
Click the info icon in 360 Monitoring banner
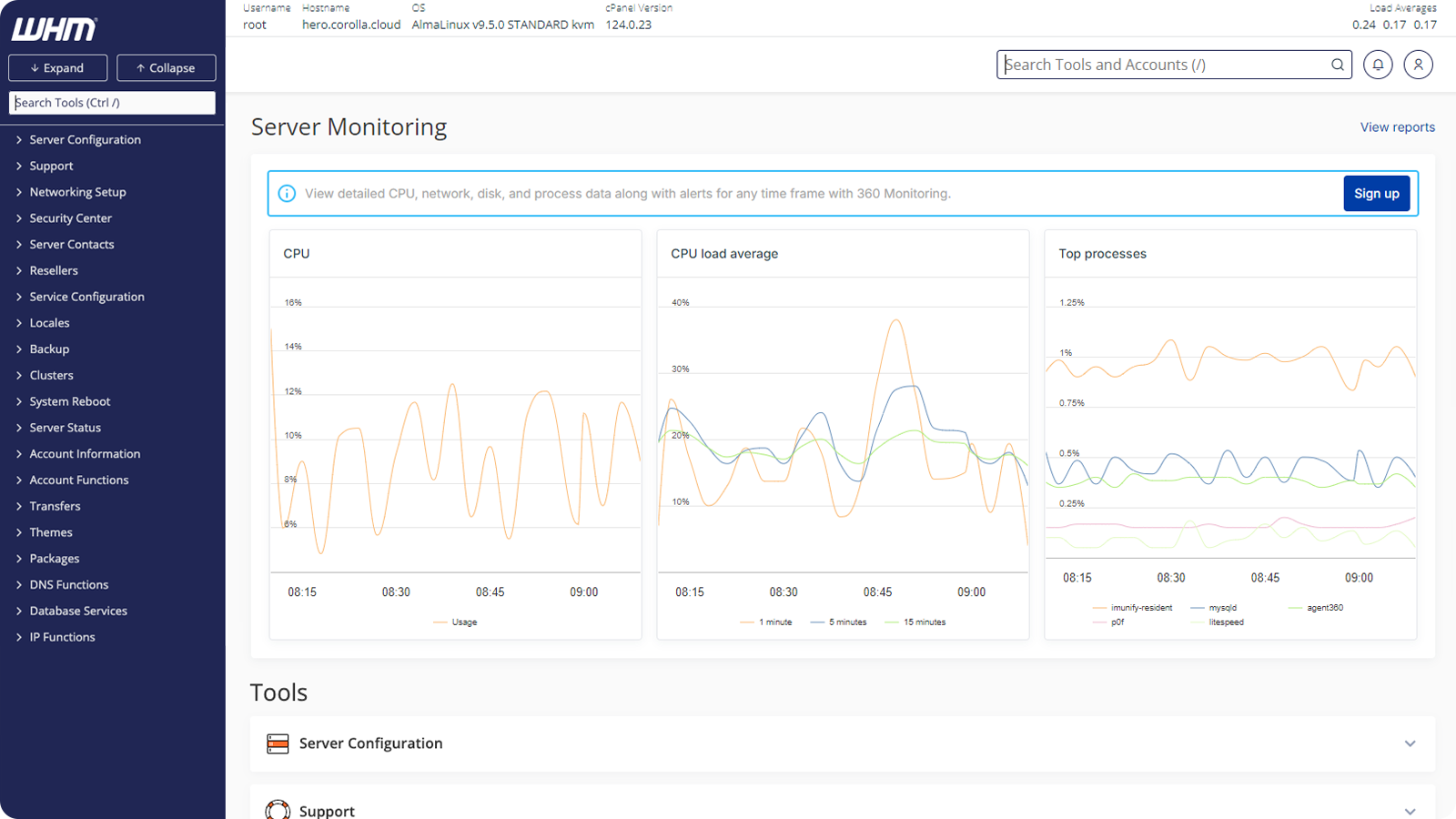(x=287, y=194)
